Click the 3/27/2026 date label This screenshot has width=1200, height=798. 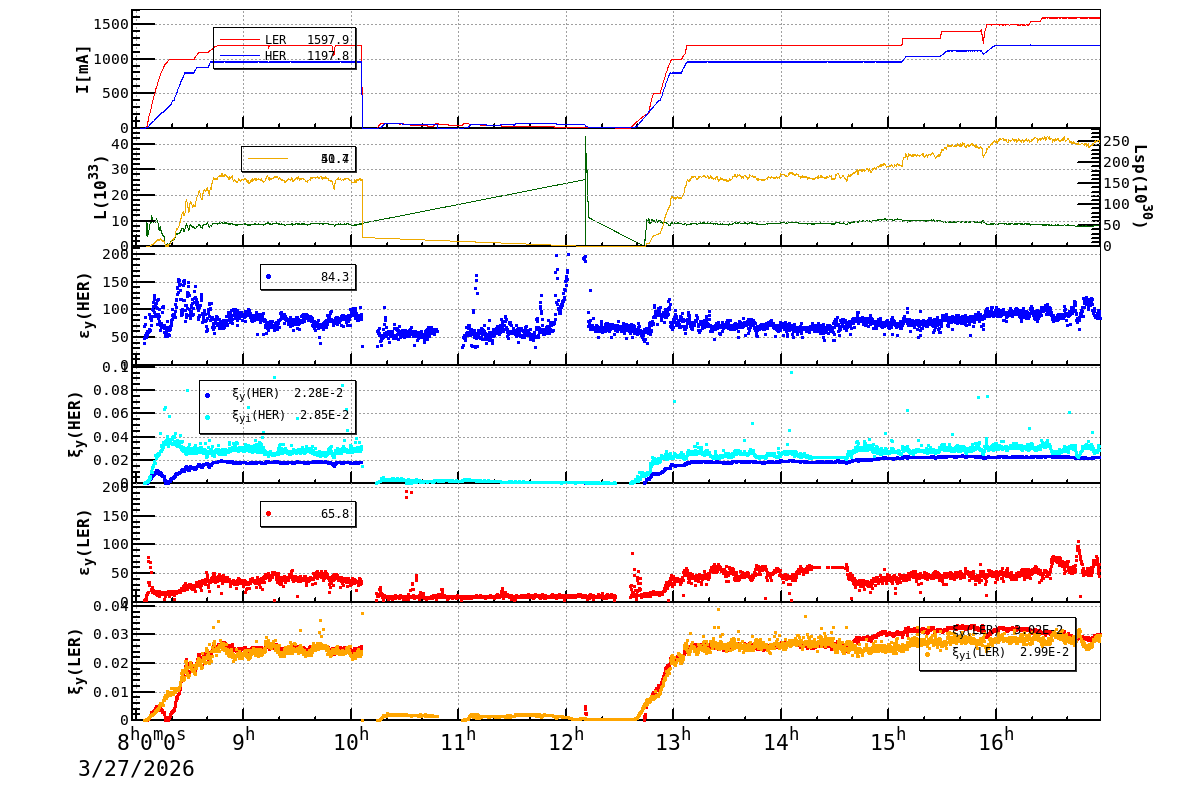[136, 769]
